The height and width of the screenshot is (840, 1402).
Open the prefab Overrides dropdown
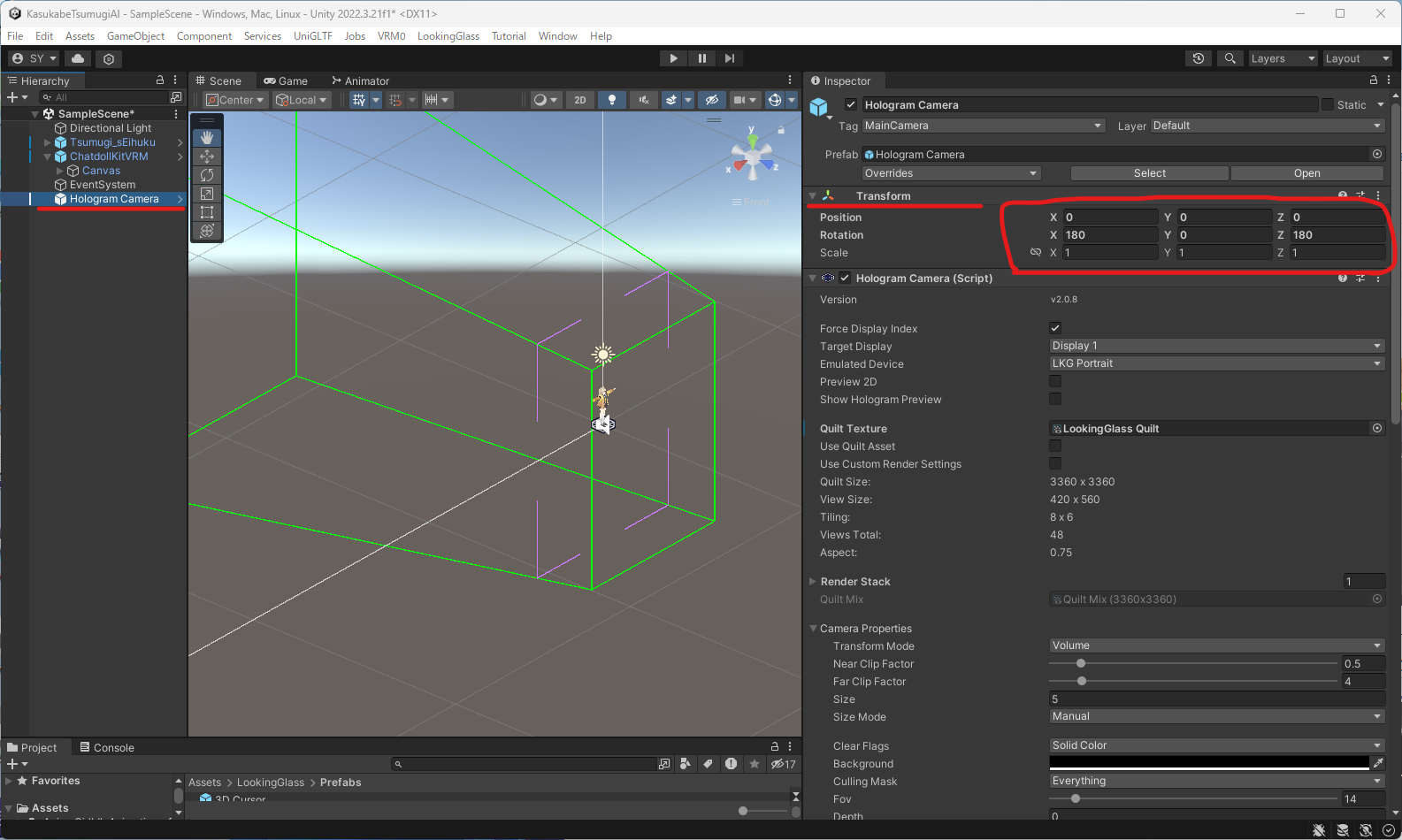click(951, 173)
